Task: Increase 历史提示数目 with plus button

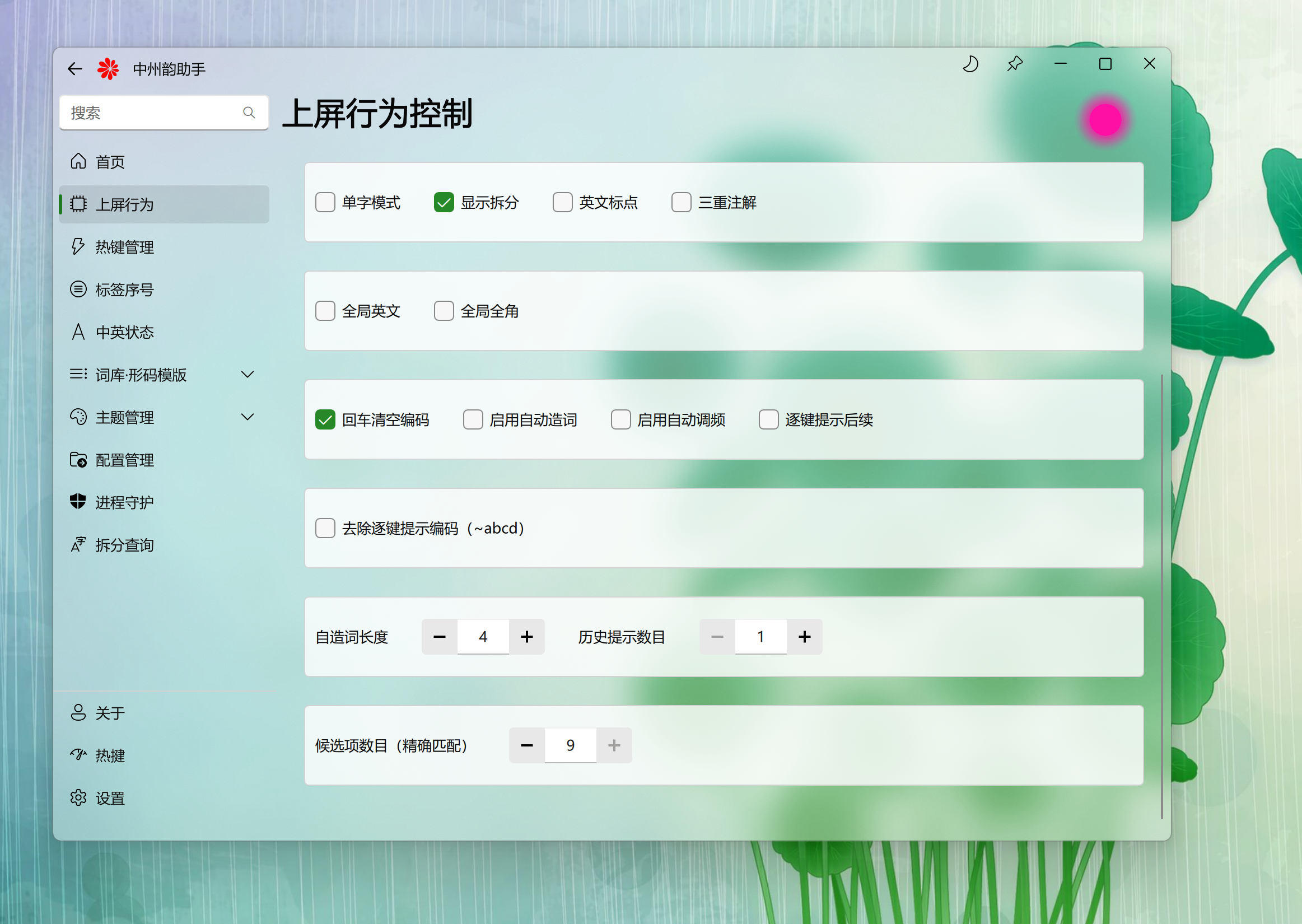Action: (x=804, y=637)
